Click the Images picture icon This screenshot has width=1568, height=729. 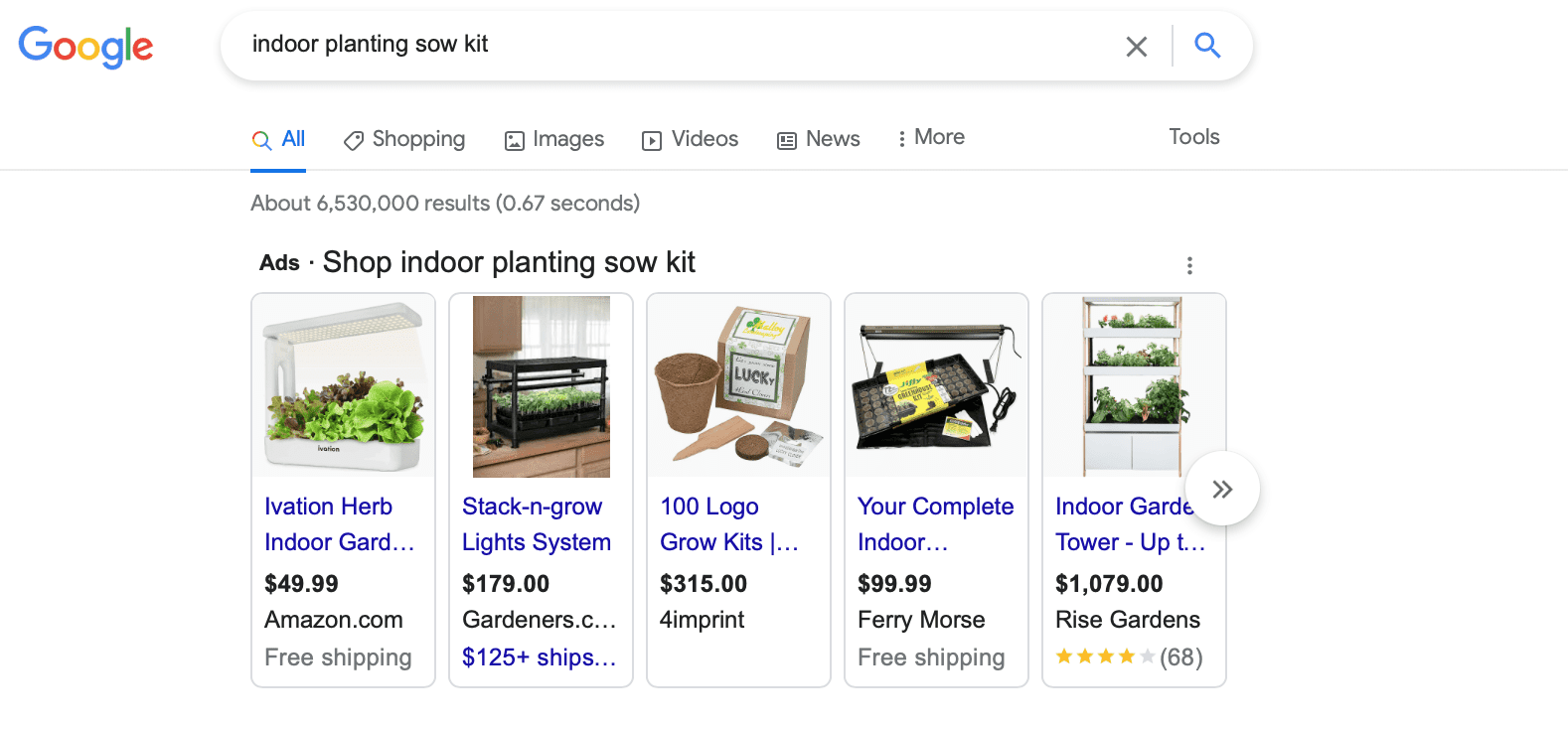coord(515,141)
